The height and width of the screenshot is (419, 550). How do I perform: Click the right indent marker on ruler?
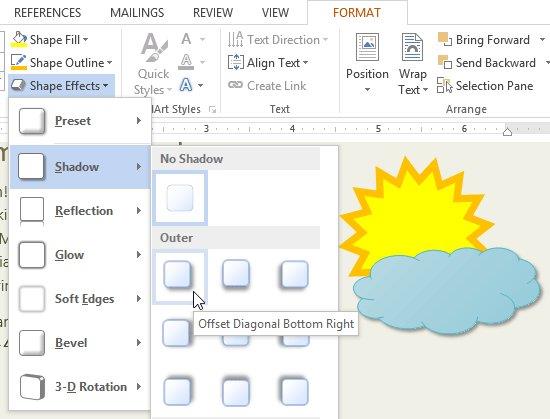[507, 131]
